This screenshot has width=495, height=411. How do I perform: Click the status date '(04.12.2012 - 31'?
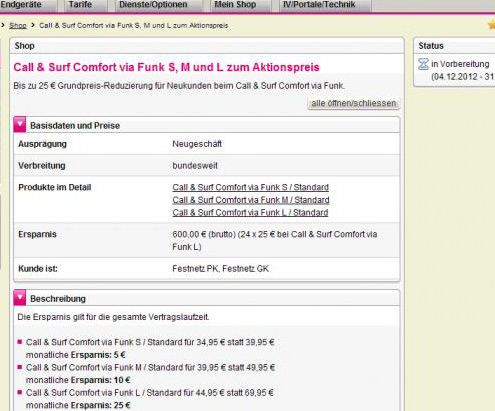click(x=463, y=77)
